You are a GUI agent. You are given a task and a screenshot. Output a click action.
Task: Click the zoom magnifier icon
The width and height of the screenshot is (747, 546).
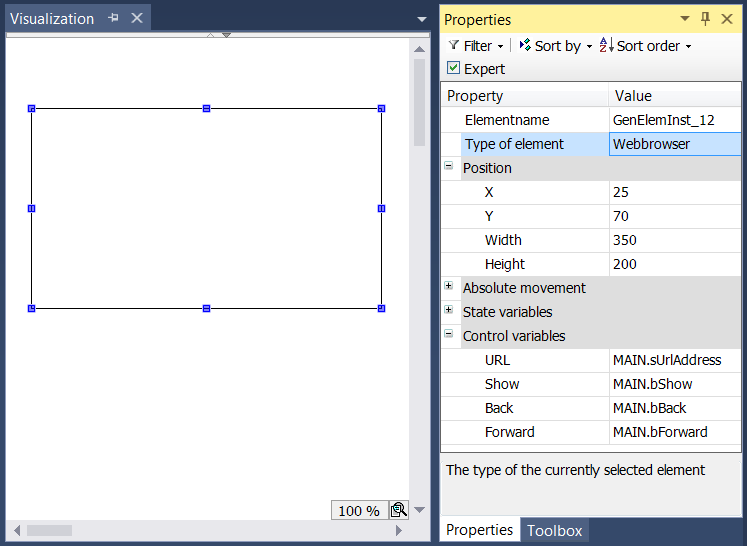pos(399,510)
